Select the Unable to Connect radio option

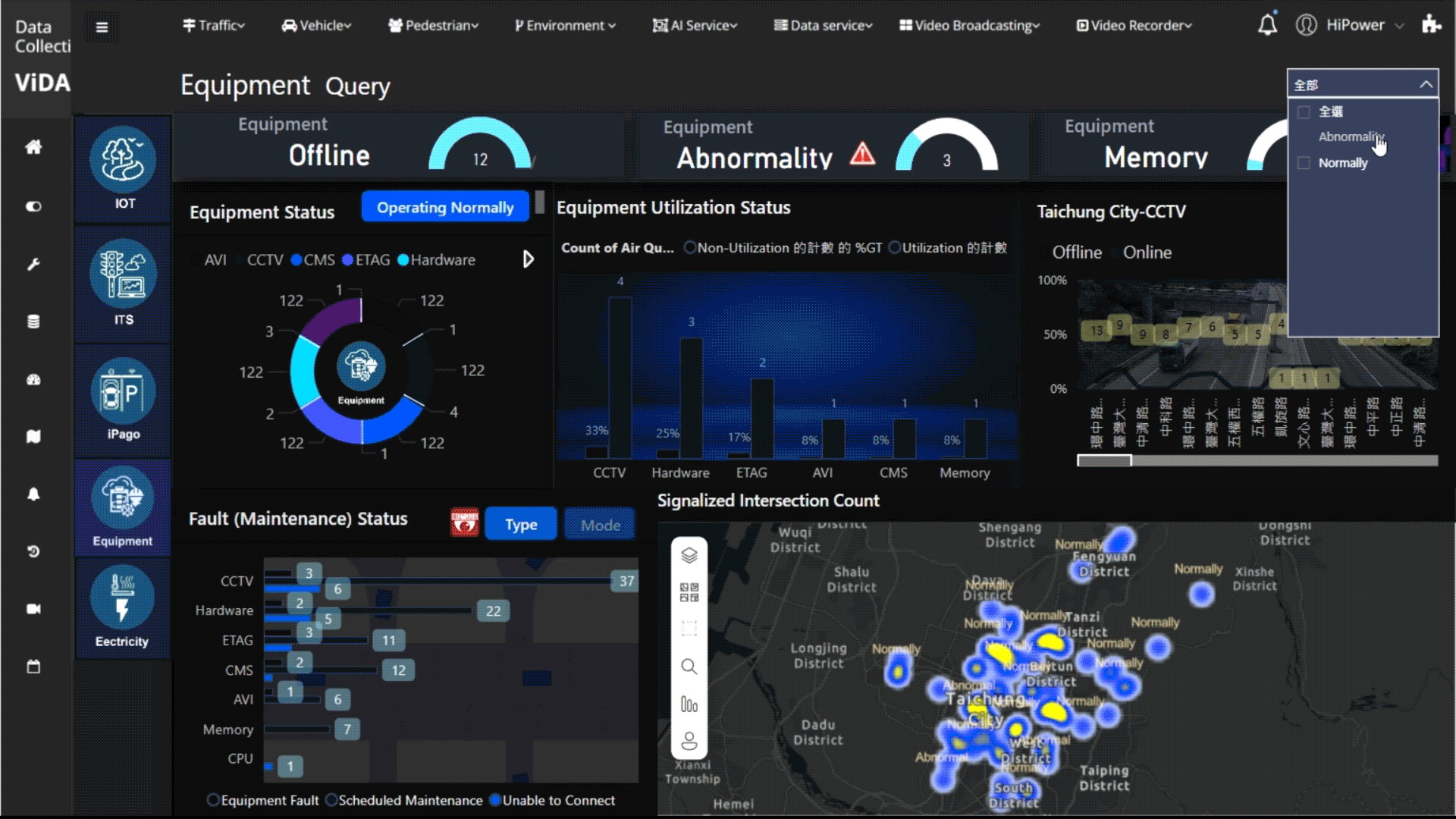coord(495,800)
